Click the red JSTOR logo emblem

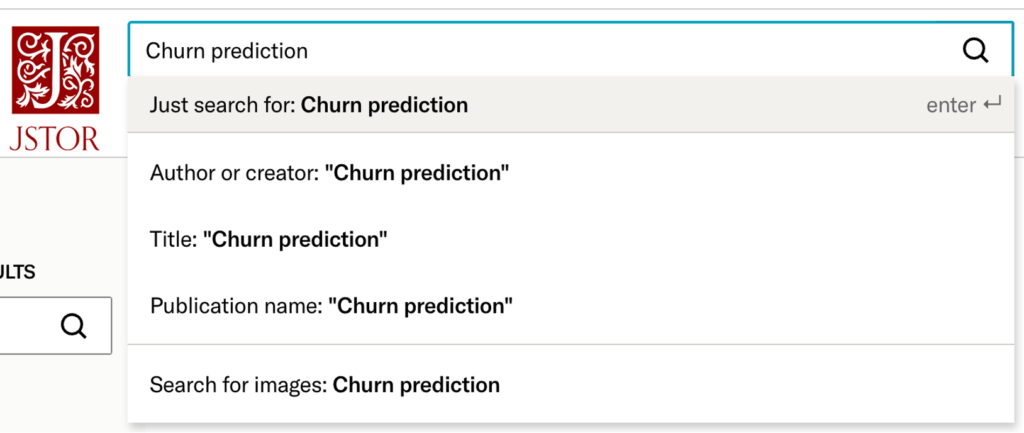click(x=56, y=69)
